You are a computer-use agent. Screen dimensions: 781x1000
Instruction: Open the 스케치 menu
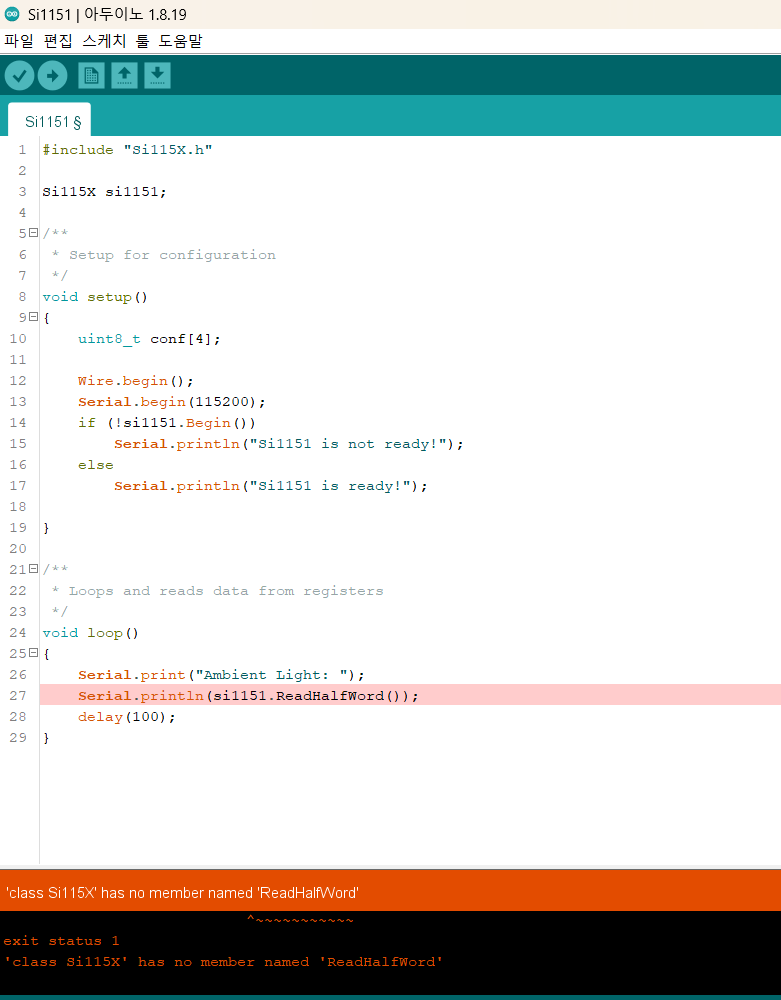[x=103, y=42]
